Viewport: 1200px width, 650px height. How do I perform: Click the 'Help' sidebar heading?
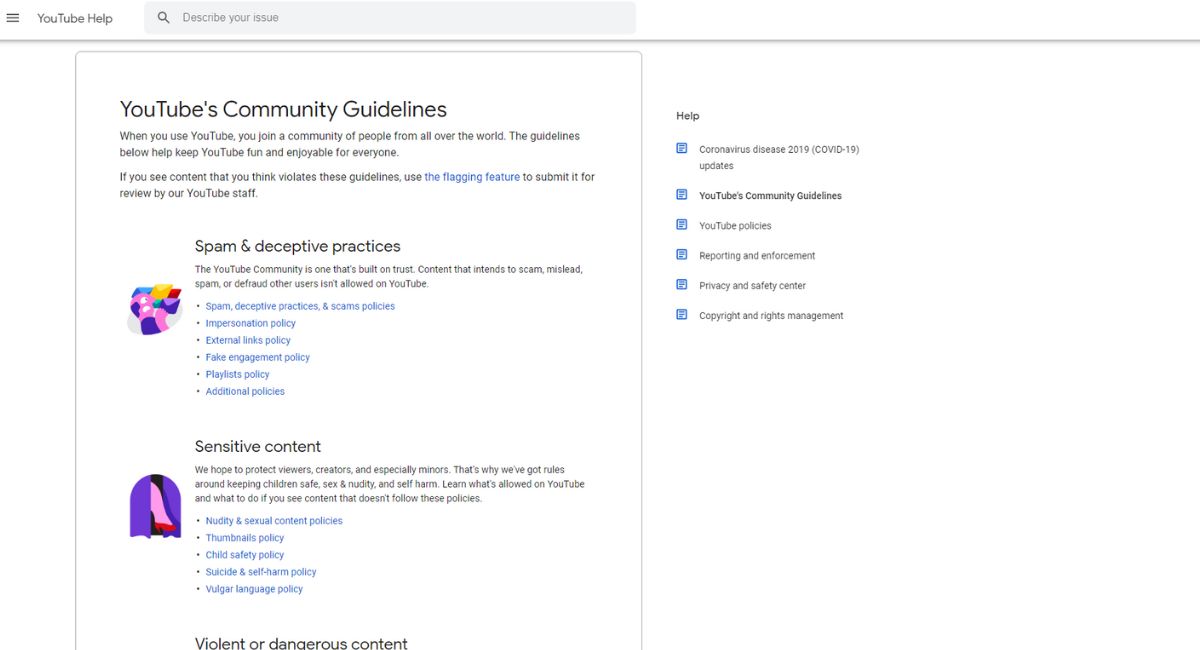coord(688,116)
